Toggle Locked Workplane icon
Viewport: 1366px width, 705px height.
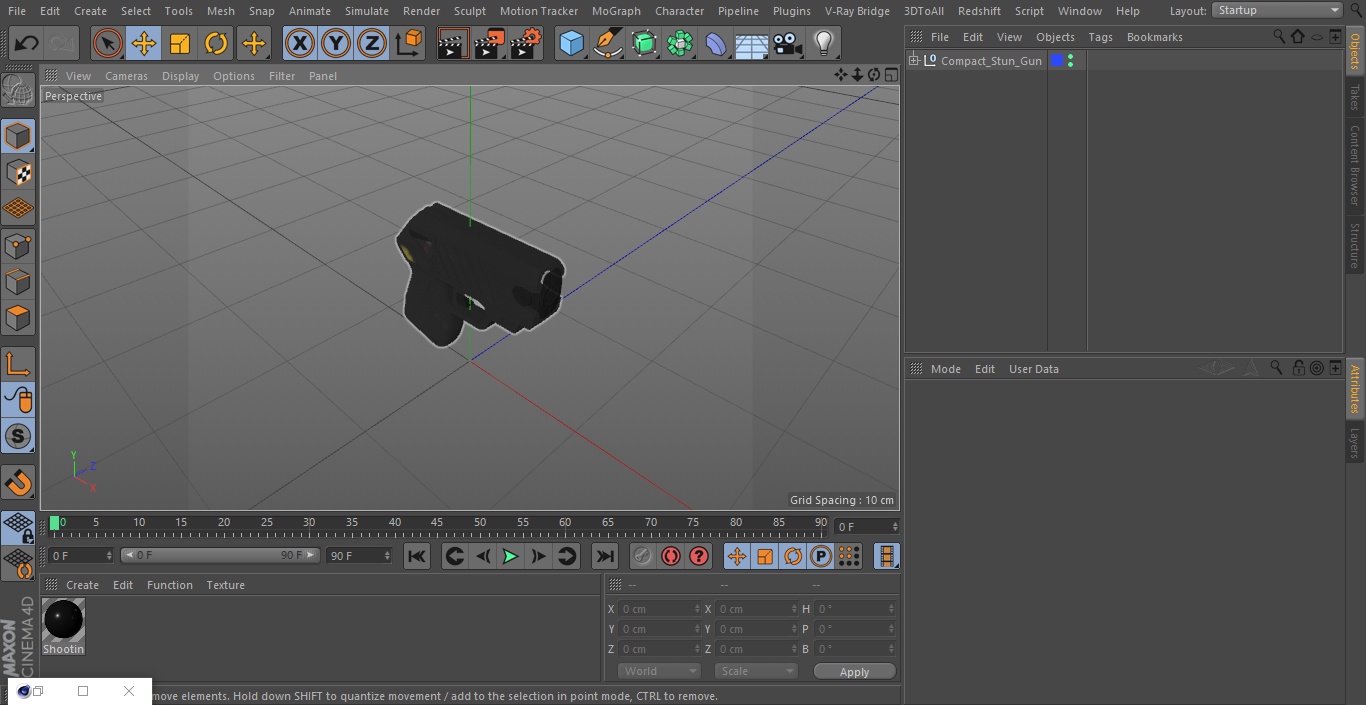(18, 528)
